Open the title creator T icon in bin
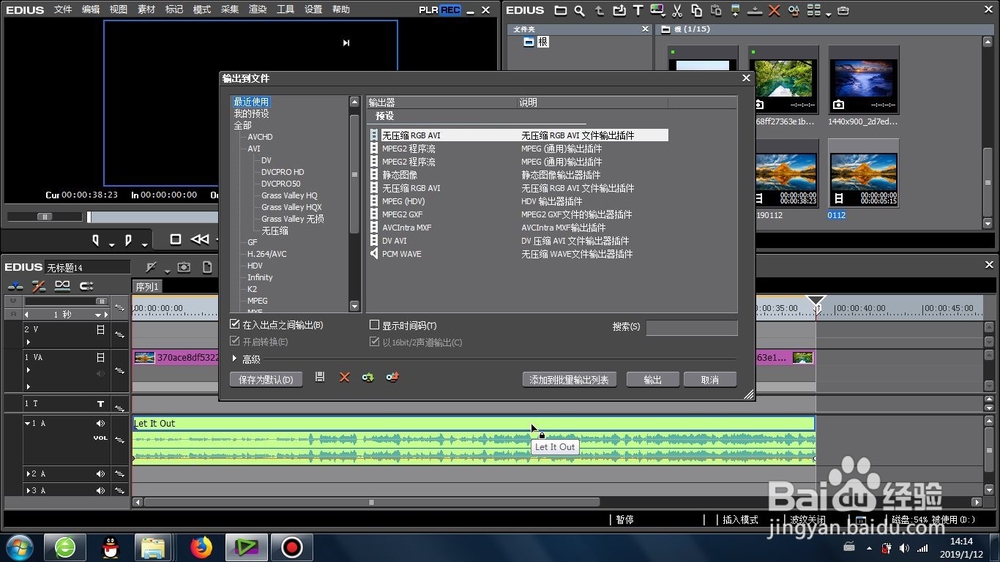 click(638, 10)
